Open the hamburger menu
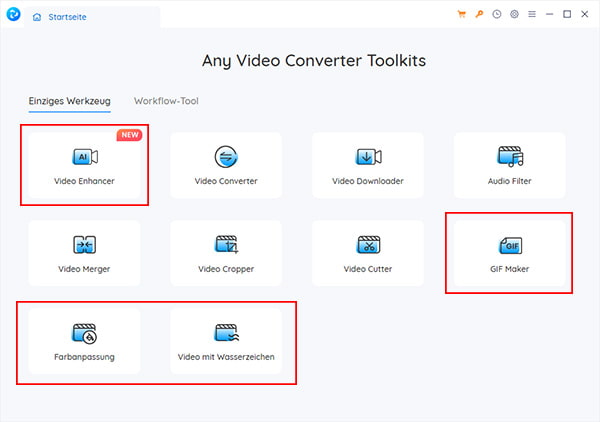 [x=532, y=14]
